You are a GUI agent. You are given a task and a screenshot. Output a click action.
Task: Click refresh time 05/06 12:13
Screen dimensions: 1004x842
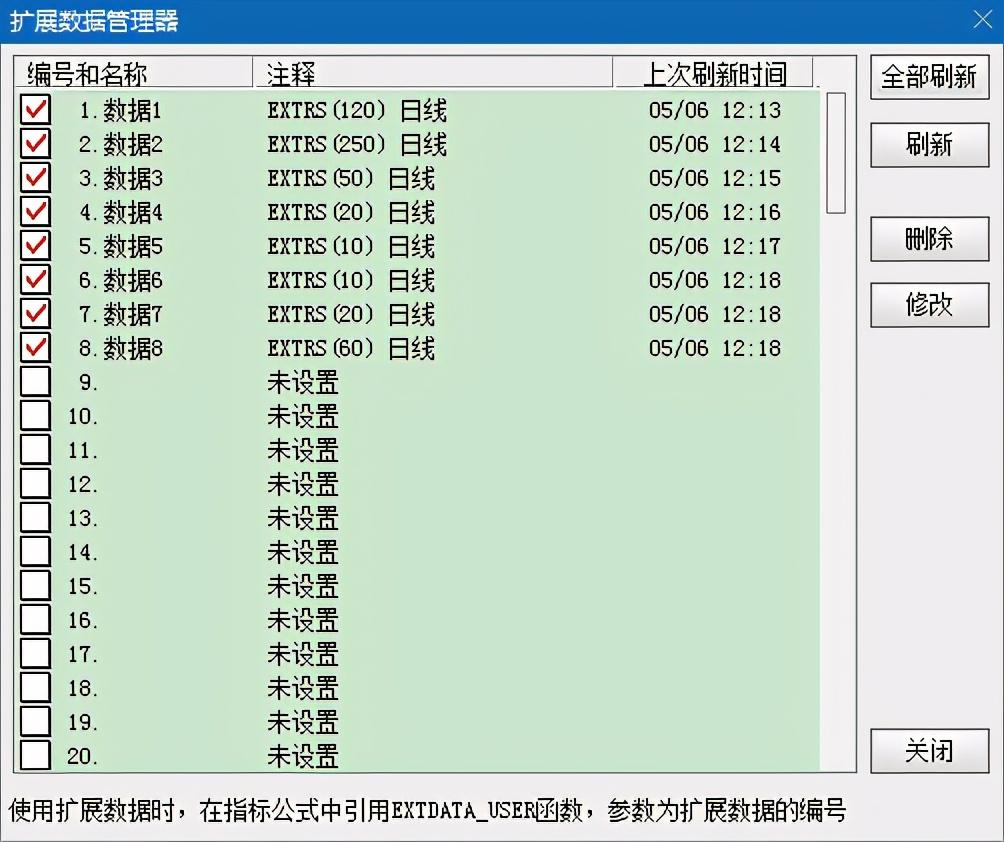click(x=715, y=110)
